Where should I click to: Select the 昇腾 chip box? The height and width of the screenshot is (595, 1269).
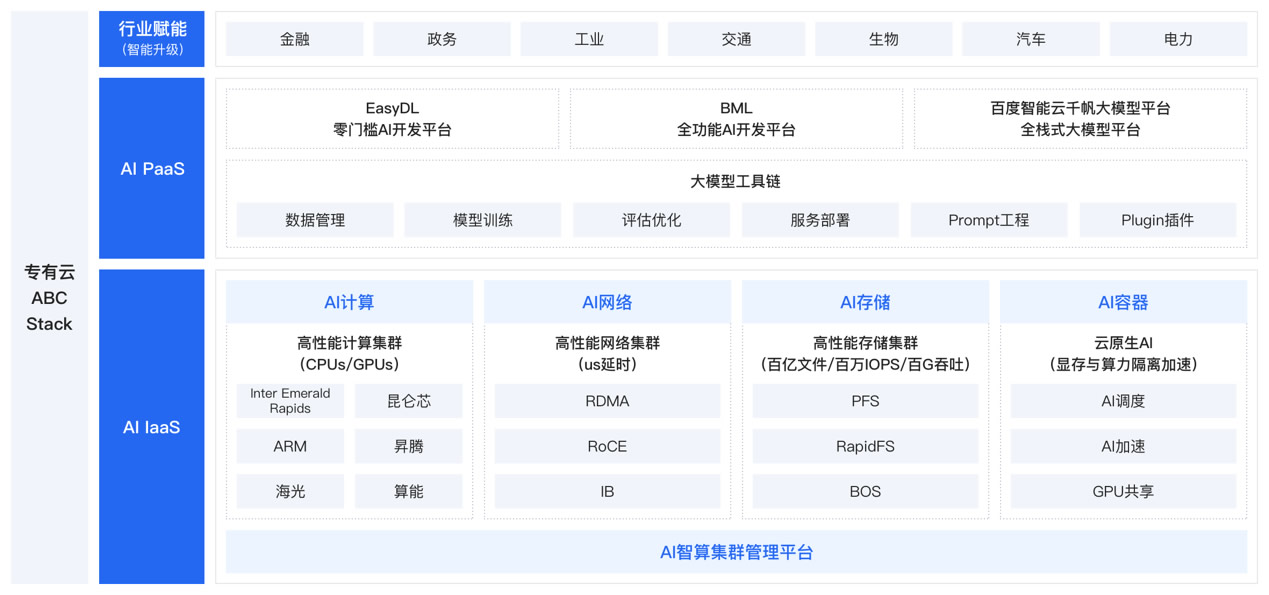pyautogui.click(x=409, y=446)
